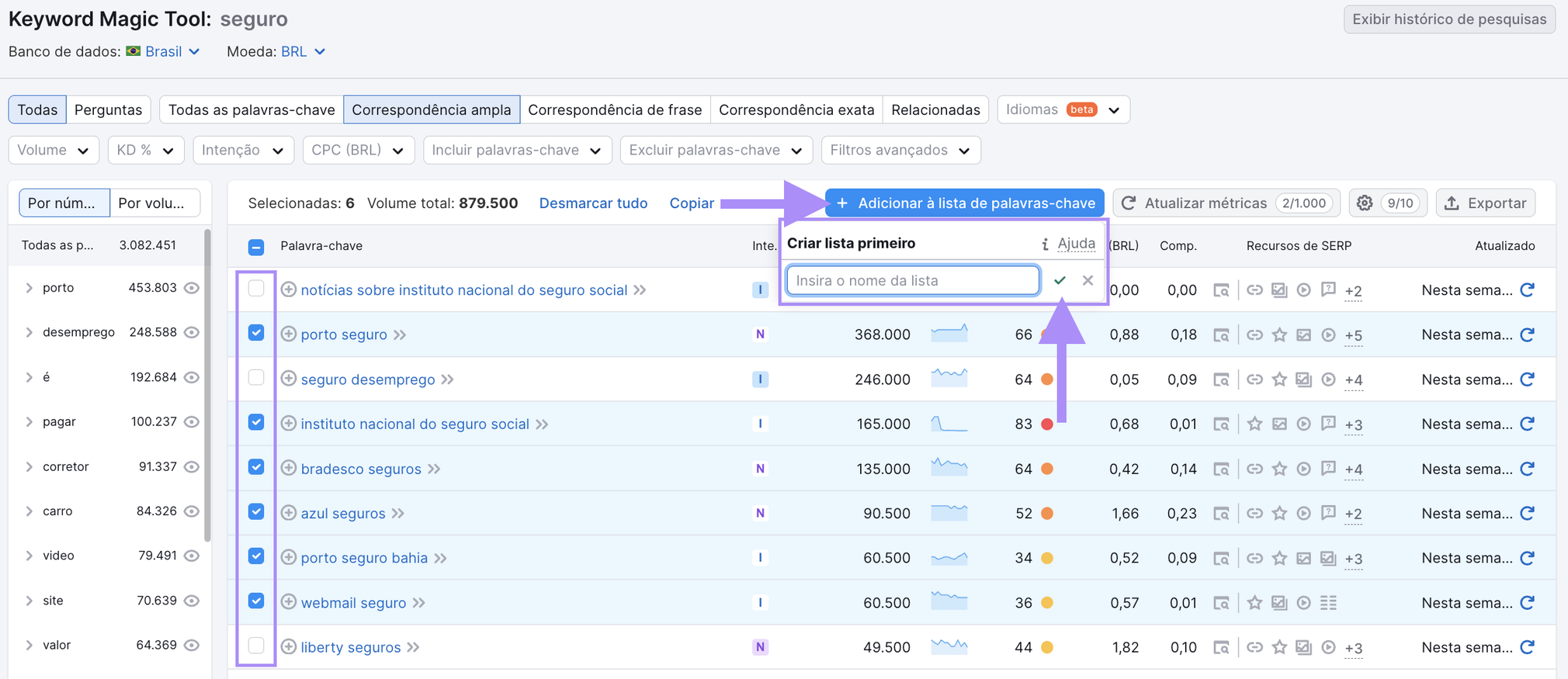
Task: Add porto seguro keyword via plus icon
Action: (289, 334)
